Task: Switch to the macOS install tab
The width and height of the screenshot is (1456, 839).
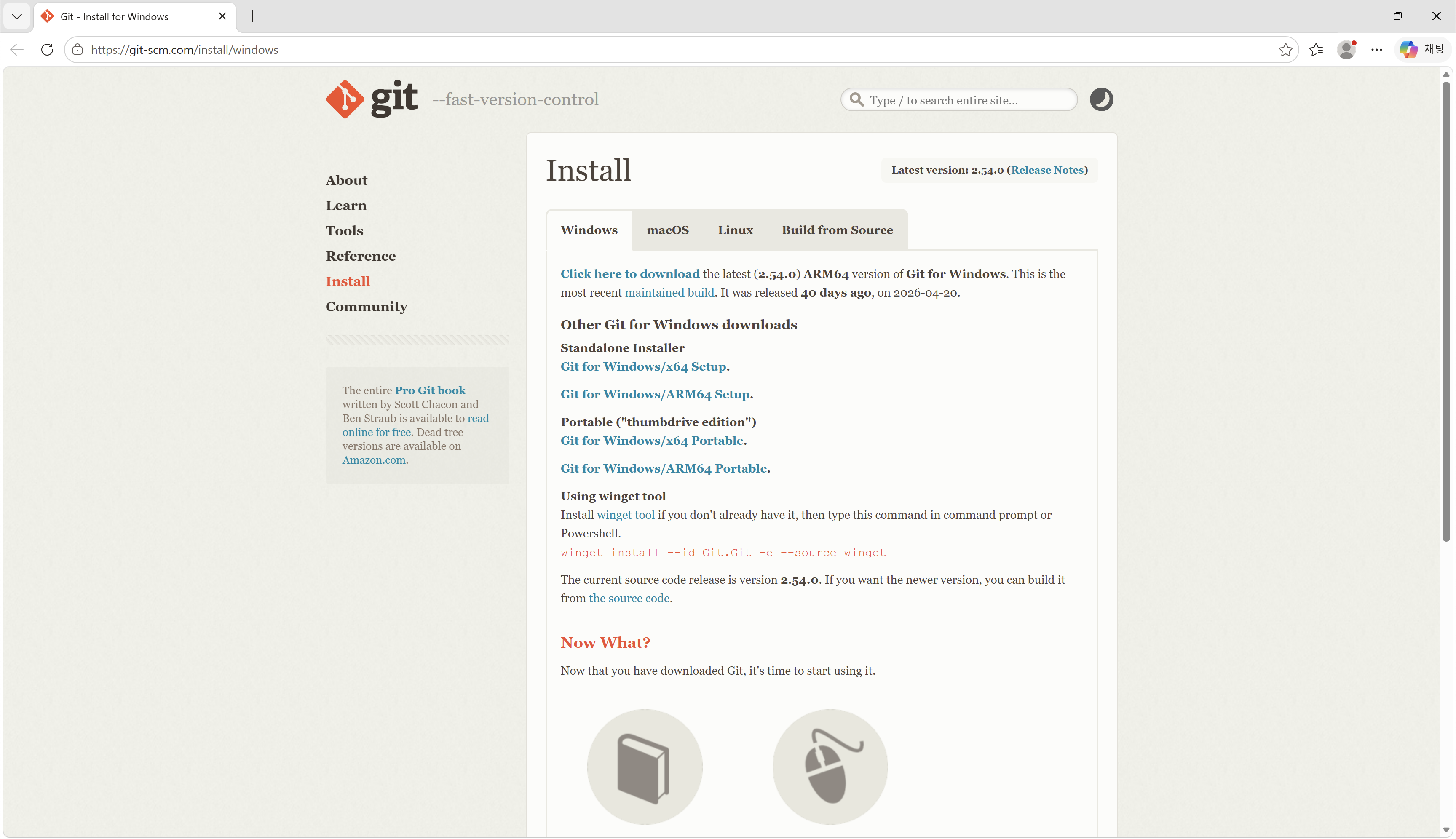Action: tap(667, 230)
